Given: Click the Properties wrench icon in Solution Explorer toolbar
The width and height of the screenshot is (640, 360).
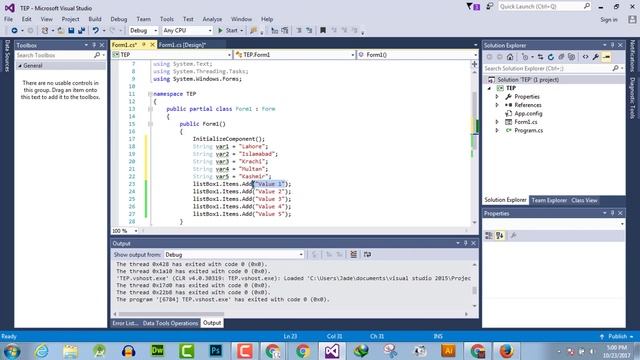Looking at the screenshot, I should click(596, 57).
